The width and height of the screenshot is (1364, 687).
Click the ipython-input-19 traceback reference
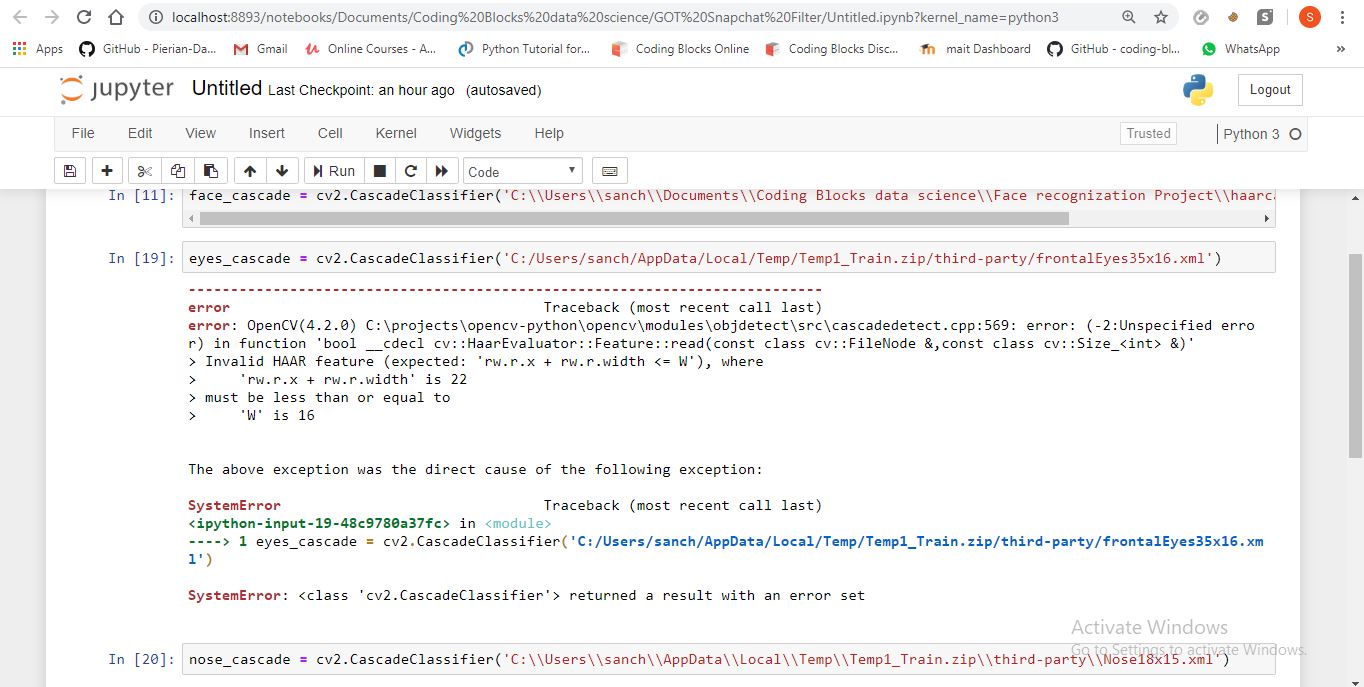(x=318, y=523)
